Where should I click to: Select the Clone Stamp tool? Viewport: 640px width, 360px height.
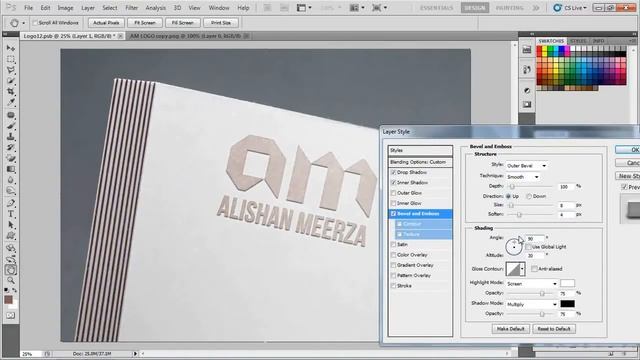[x=11, y=137]
